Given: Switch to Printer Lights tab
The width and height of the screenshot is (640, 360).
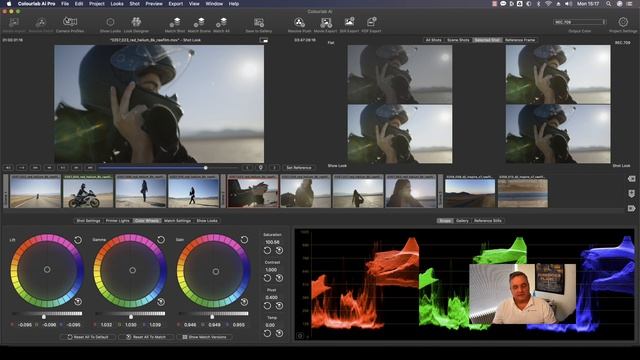Looking at the screenshot, I should pos(118,221).
